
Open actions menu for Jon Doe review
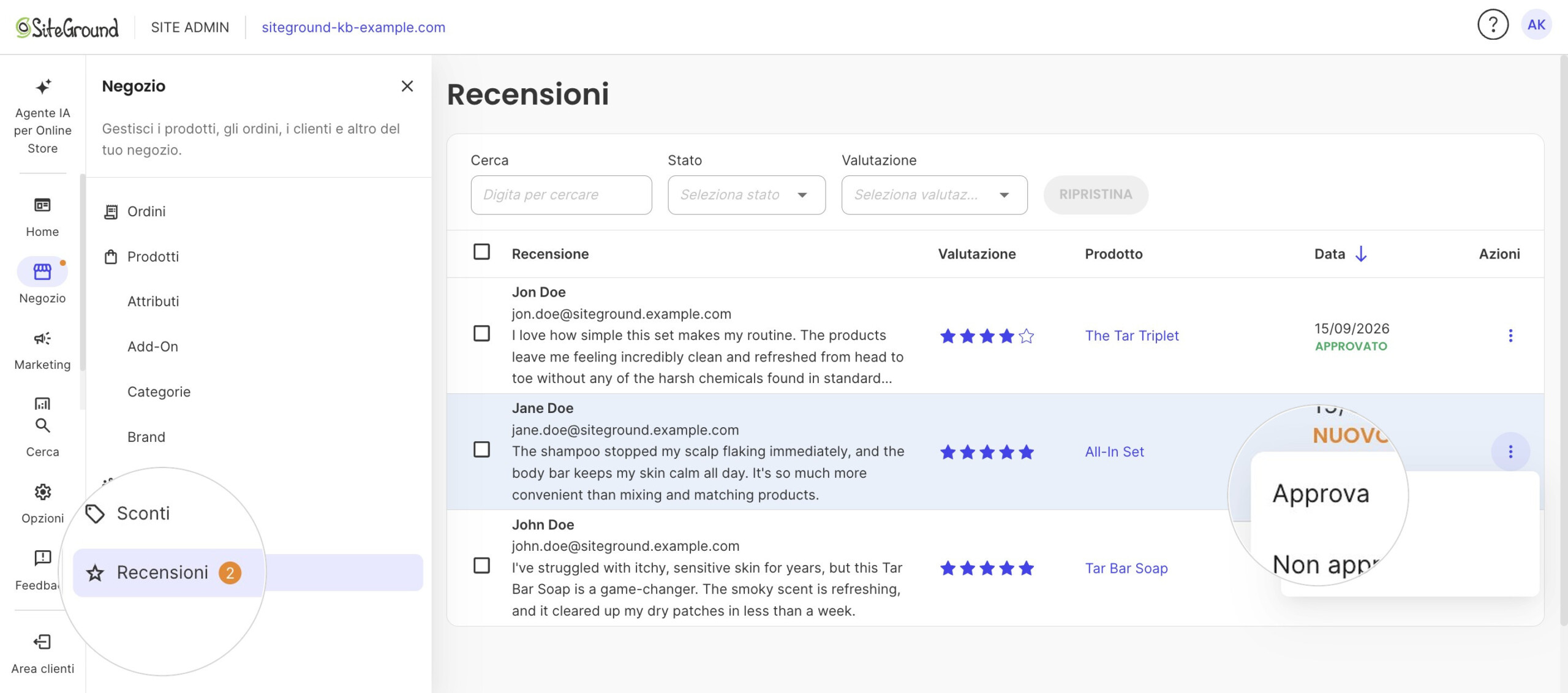tap(1510, 336)
